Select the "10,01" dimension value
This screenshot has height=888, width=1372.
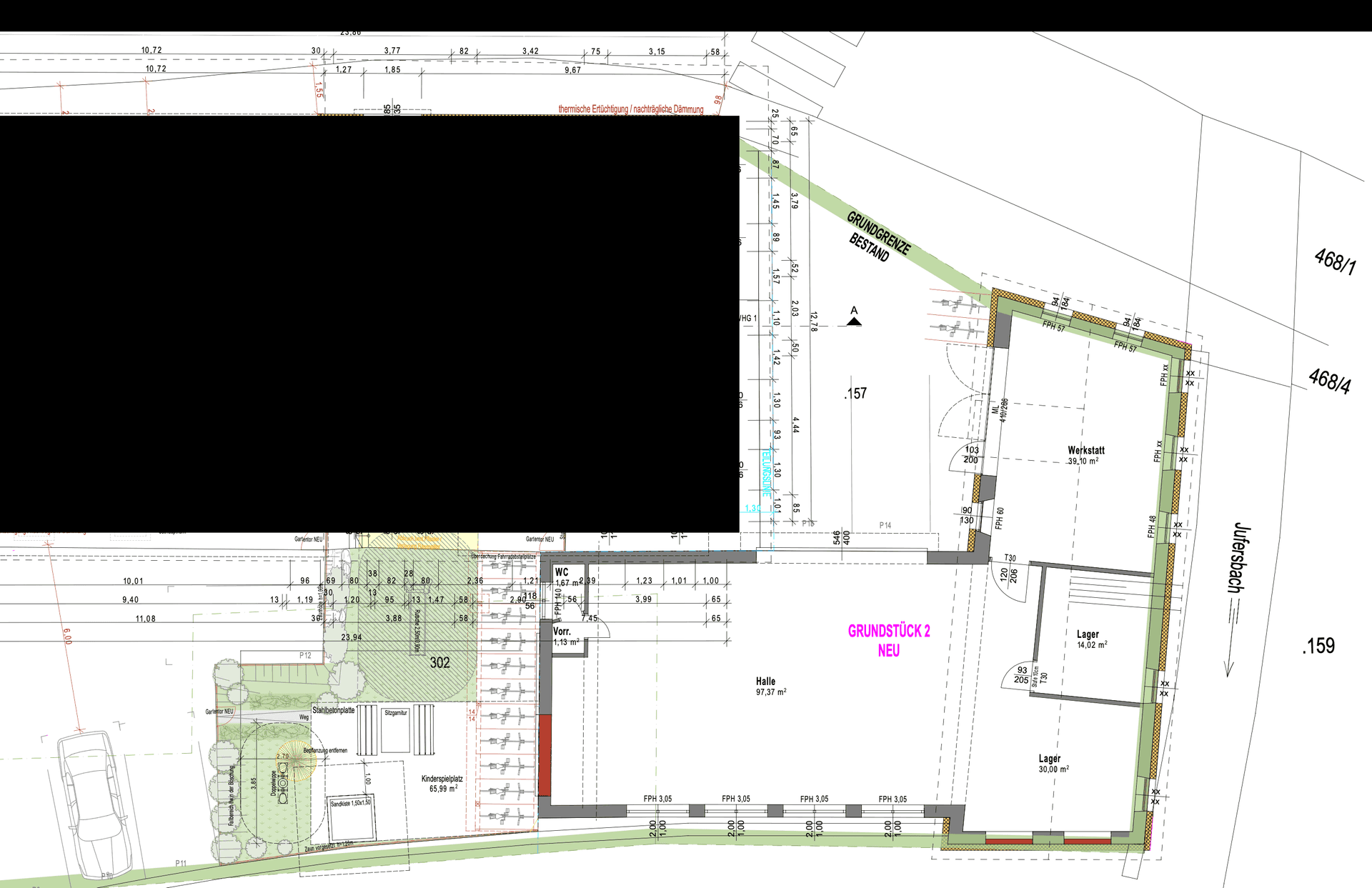(133, 581)
